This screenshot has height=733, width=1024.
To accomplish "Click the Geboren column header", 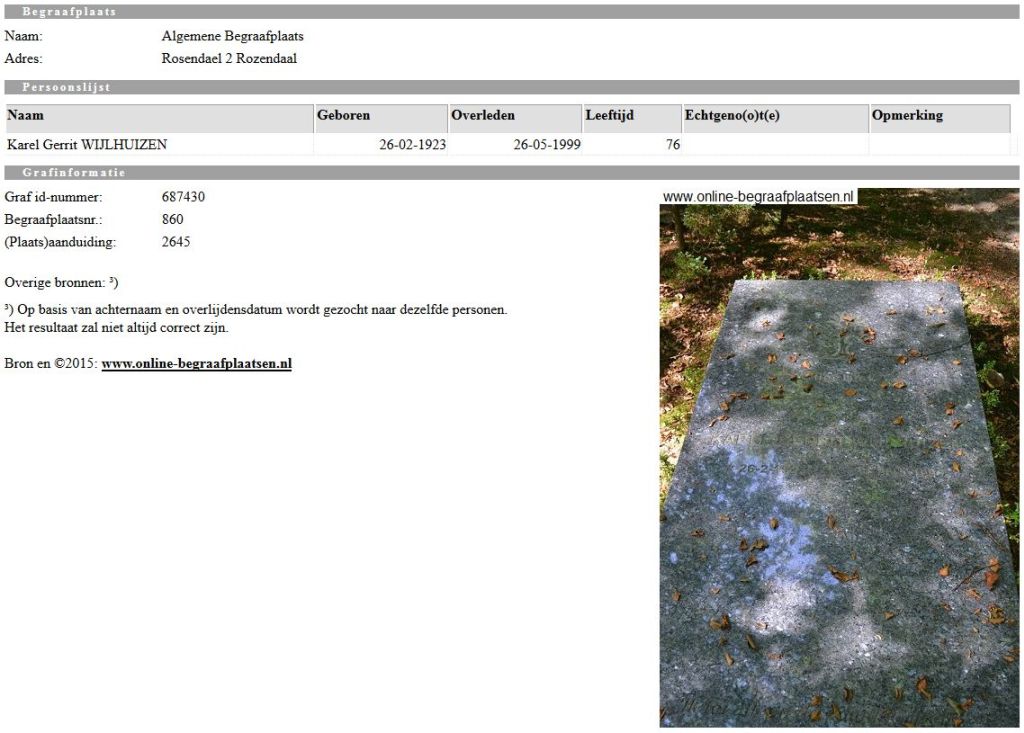I will tap(381, 118).
